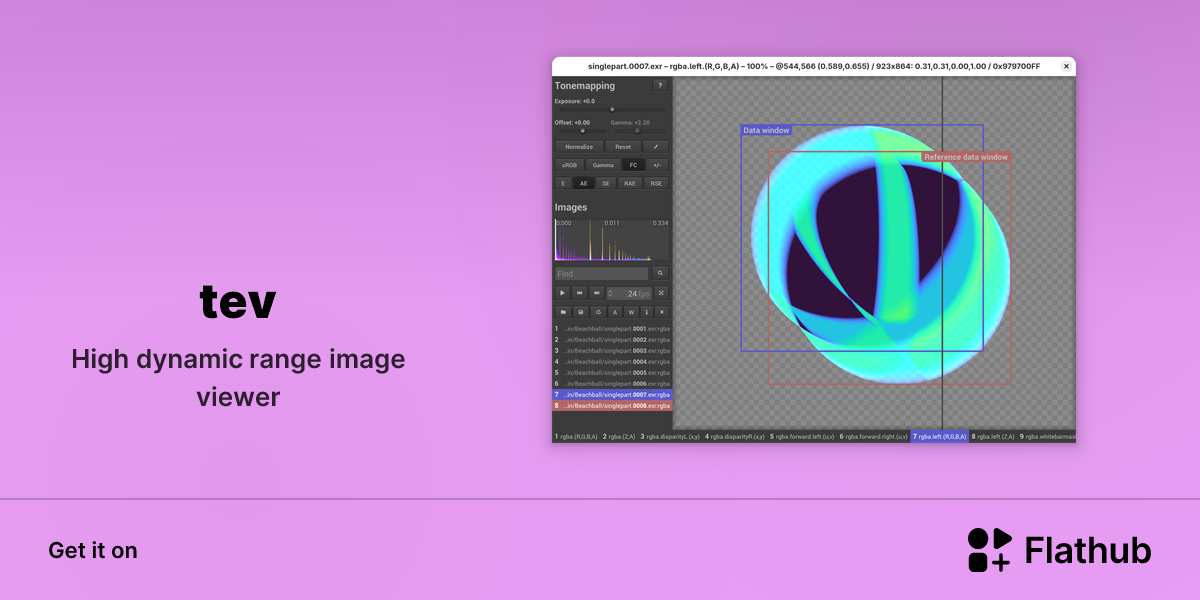Click the Find filter input field
Viewport: 1200px width, 600px height.
coord(602,273)
